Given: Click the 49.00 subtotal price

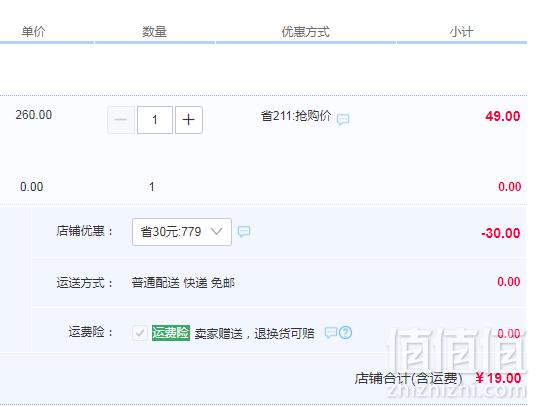Looking at the screenshot, I should tap(503, 117).
